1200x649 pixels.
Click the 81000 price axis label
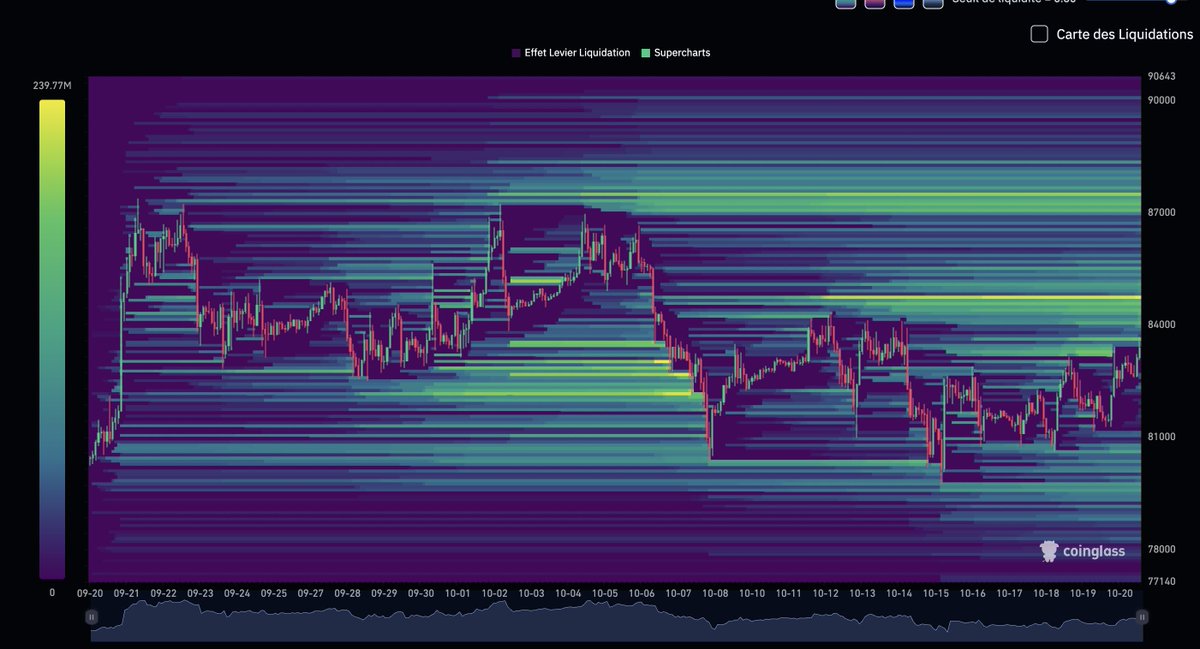click(1161, 437)
